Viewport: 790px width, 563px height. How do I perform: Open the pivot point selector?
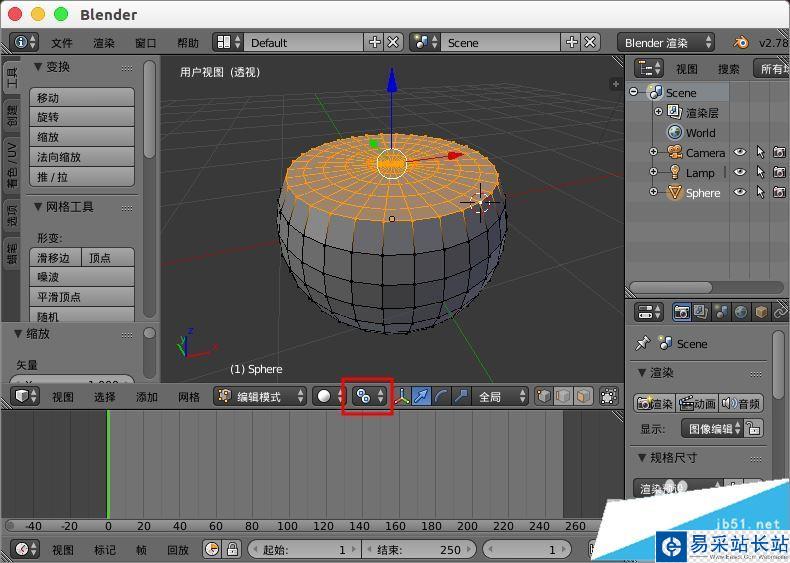point(369,396)
